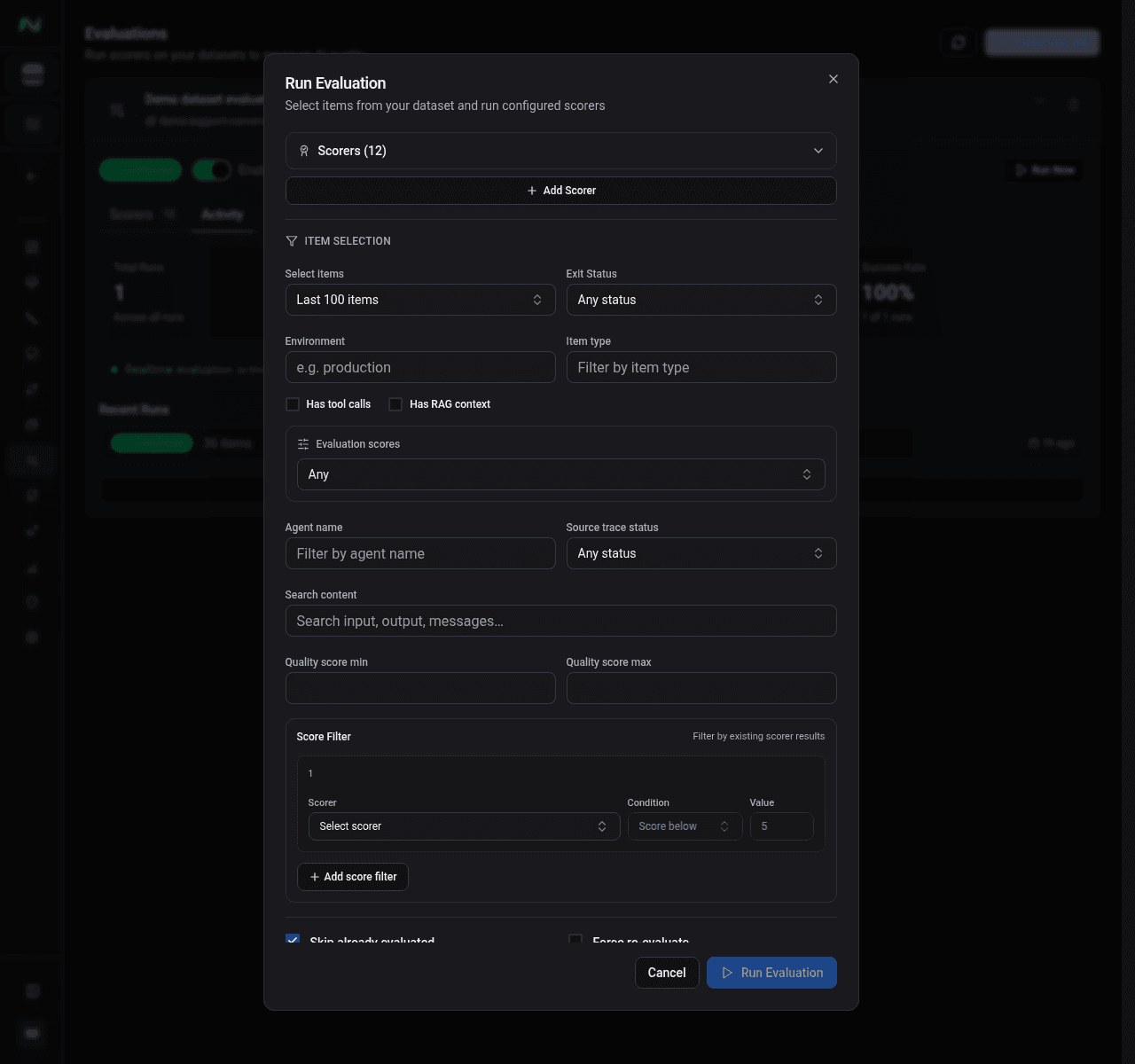Open the Exit Status dropdown
The width and height of the screenshot is (1135, 1064).
click(701, 300)
